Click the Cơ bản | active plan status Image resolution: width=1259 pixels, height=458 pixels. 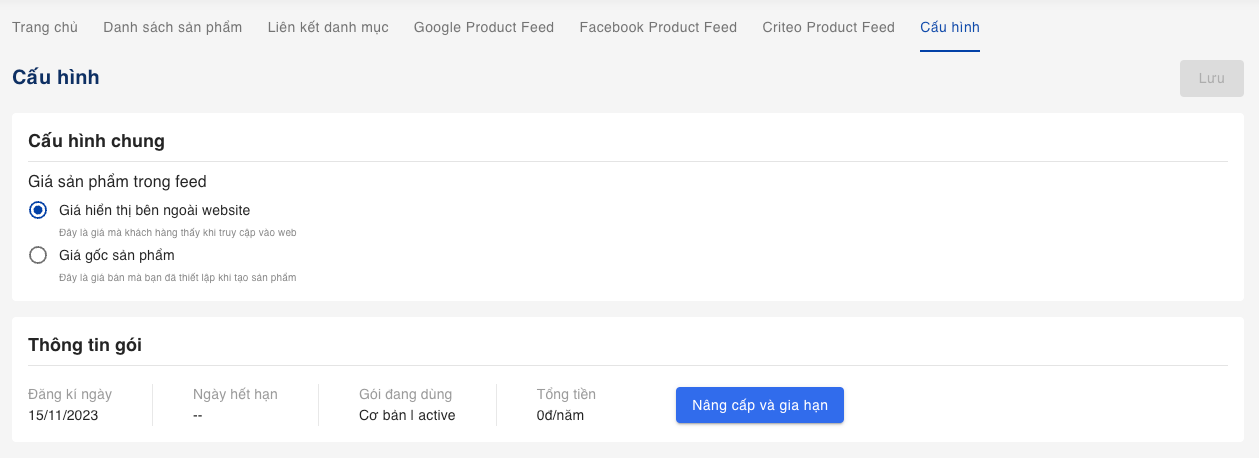tap(407, 415)
